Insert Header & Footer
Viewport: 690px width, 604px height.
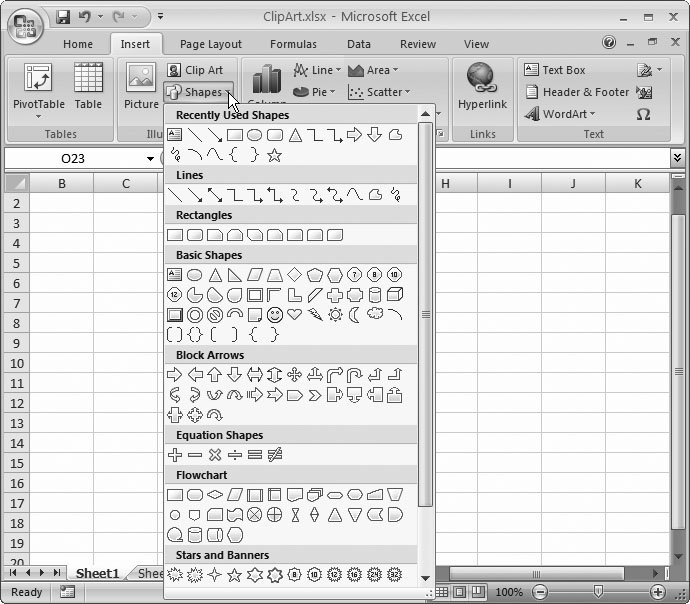[x=577, y=92]
